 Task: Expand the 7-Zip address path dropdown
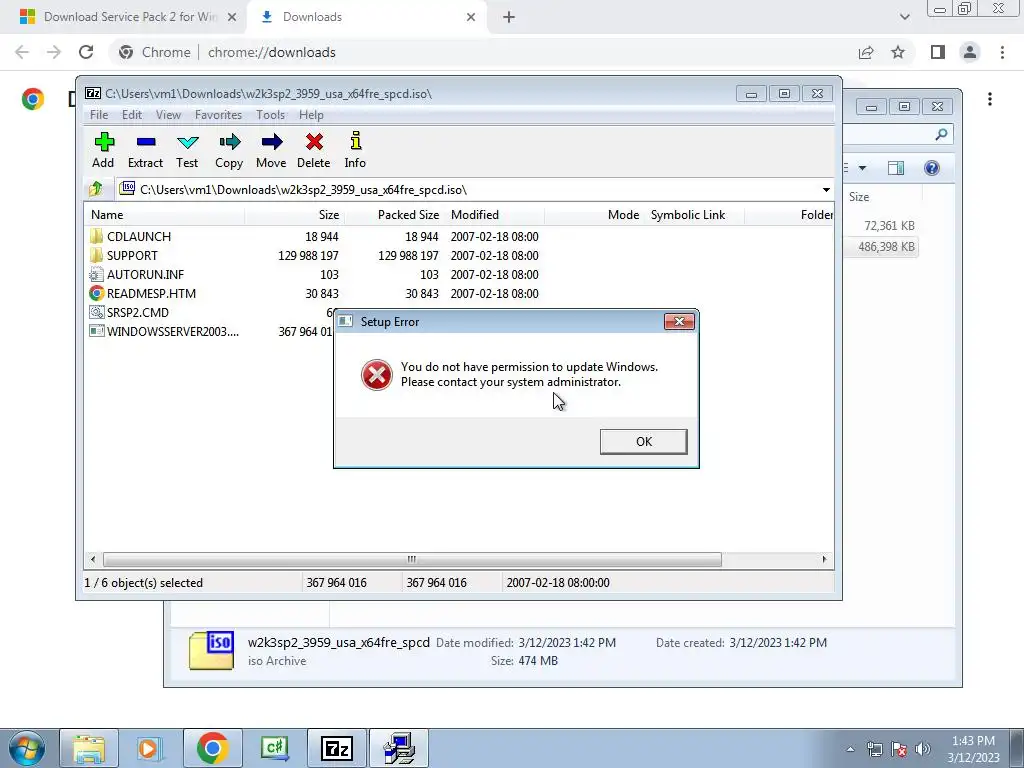(826, 190)
